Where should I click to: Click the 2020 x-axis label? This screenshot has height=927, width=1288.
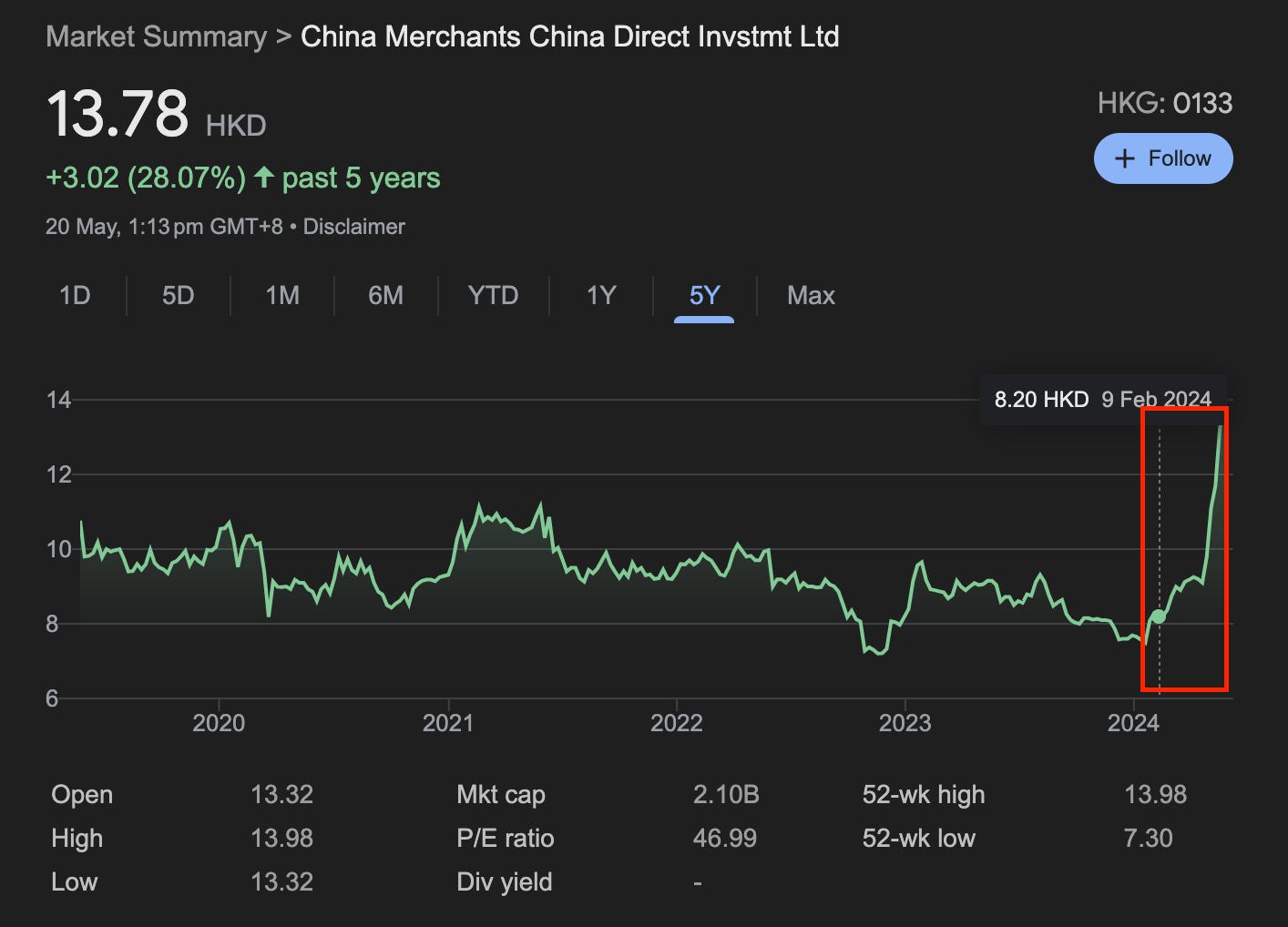[219, 723]
